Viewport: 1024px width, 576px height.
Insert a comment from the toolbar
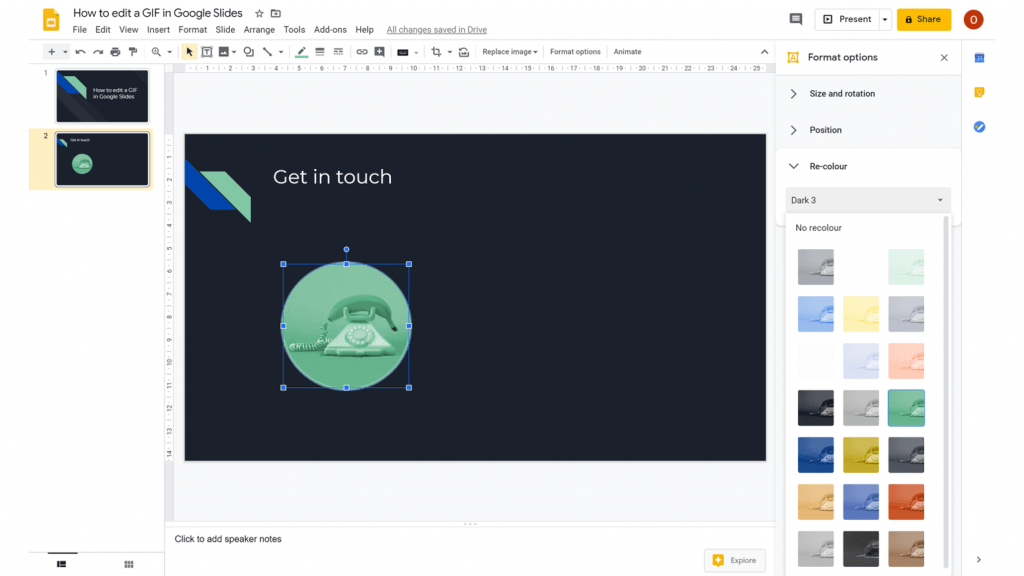coord(380,51)
